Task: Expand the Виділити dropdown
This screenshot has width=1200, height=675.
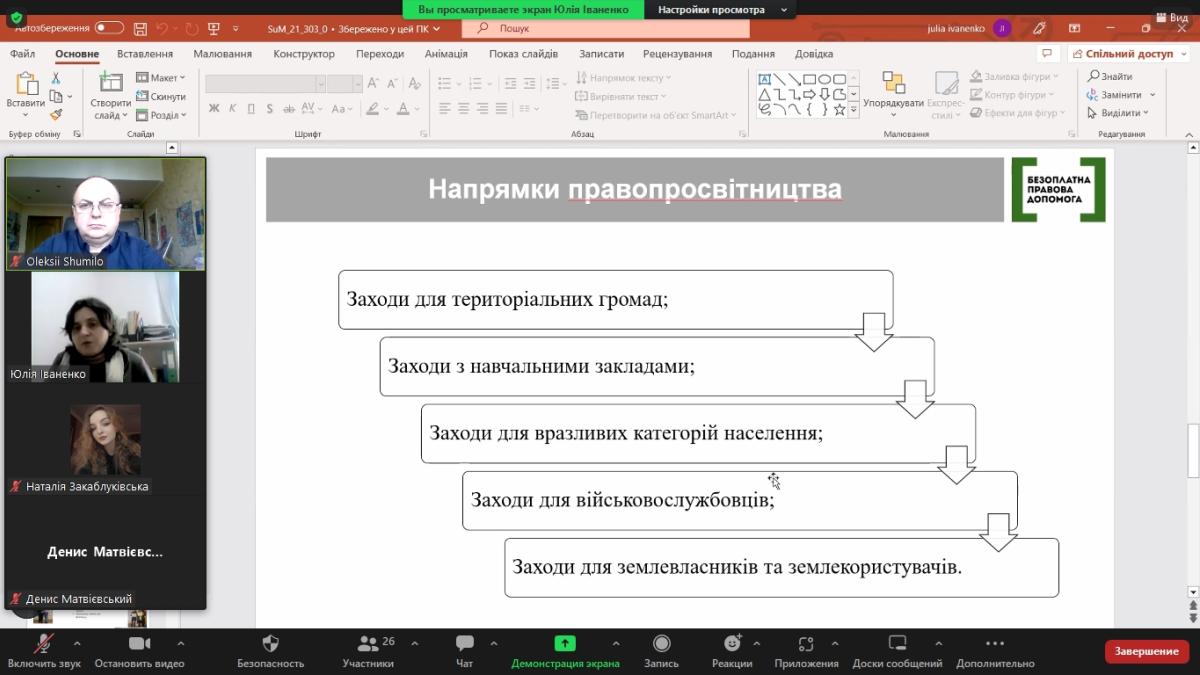Action: pos(1121,113)
